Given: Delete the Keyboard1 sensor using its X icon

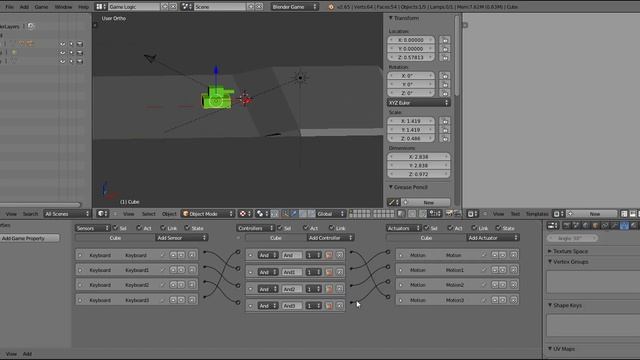Looking at the screenshot, I should (x=192, y=270).
